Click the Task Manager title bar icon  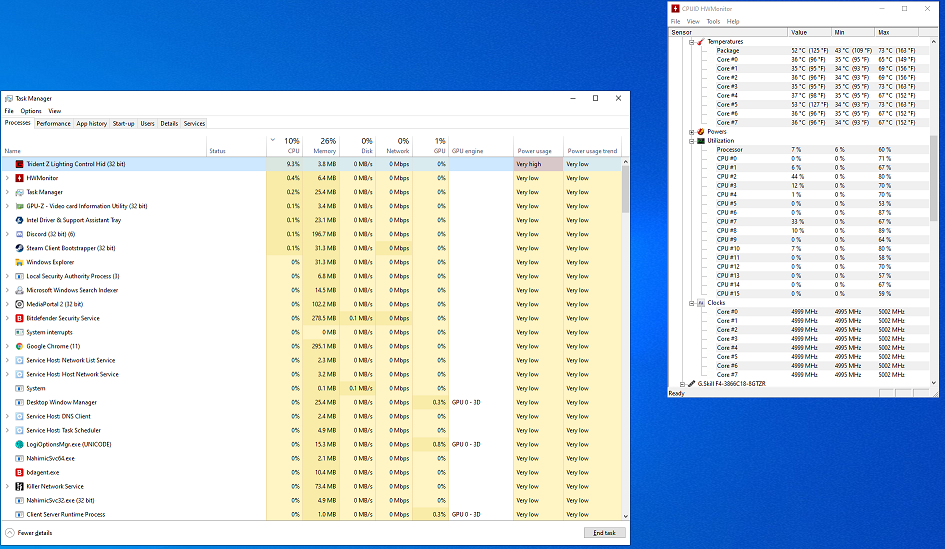(x=8, y=98)
